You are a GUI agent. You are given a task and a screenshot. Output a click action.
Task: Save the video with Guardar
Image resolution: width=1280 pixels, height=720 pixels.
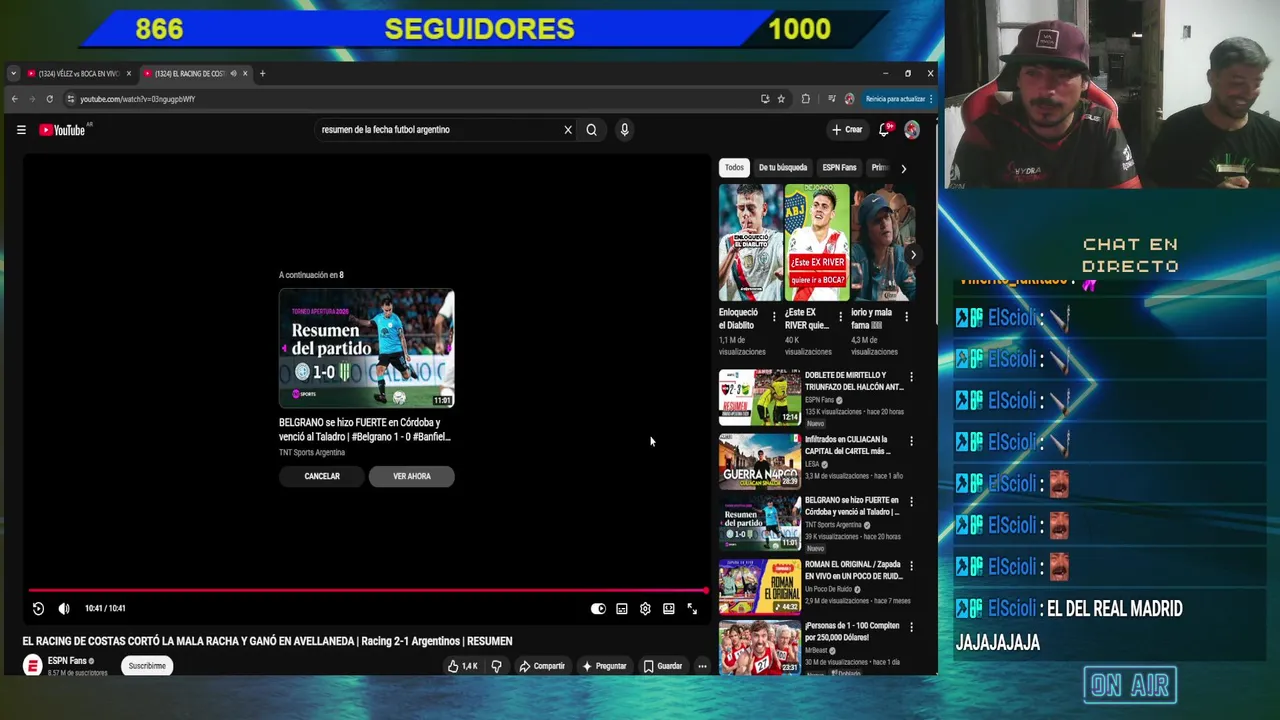(663, 666)
